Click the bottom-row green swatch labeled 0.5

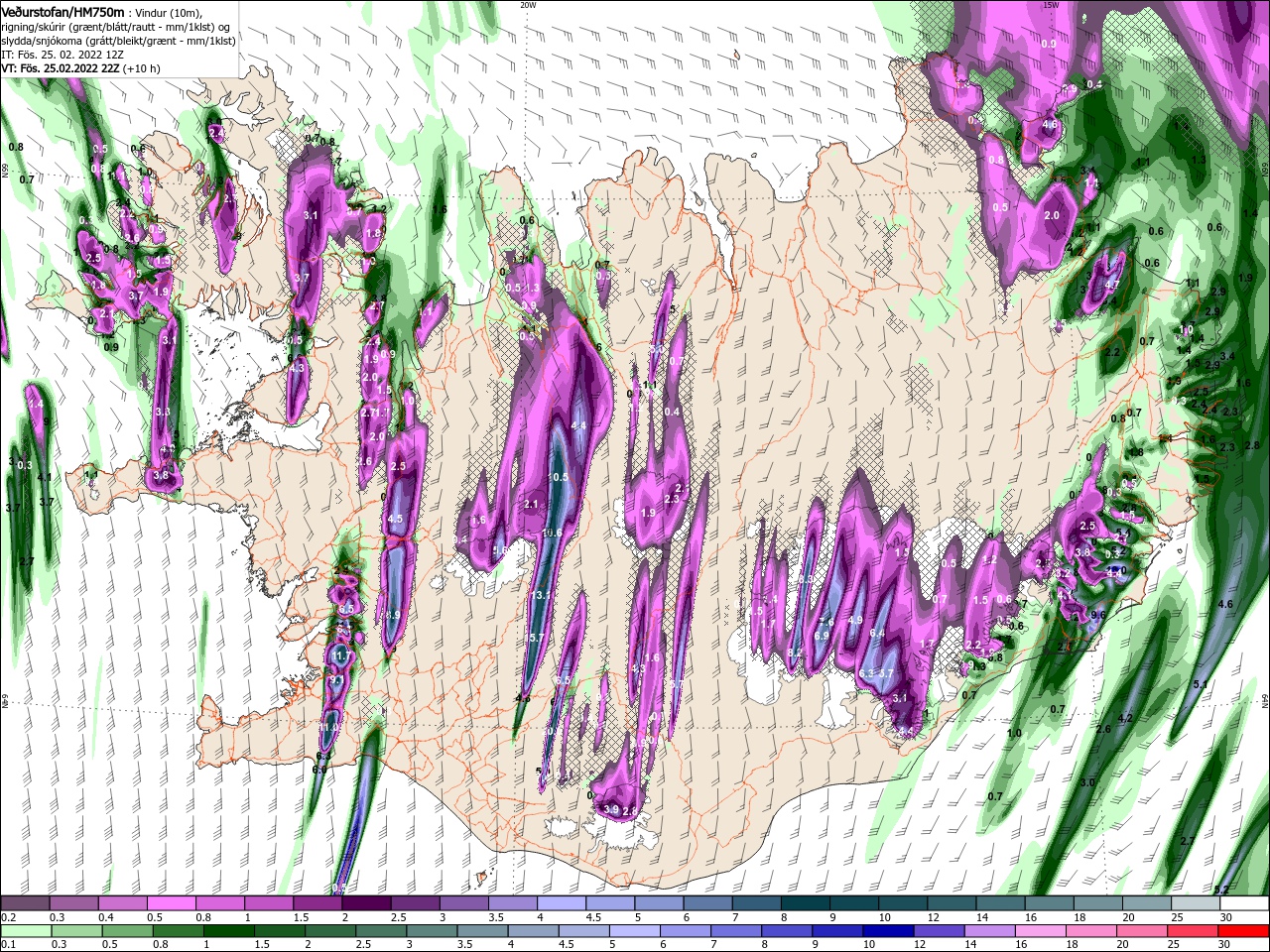[127, 931]
